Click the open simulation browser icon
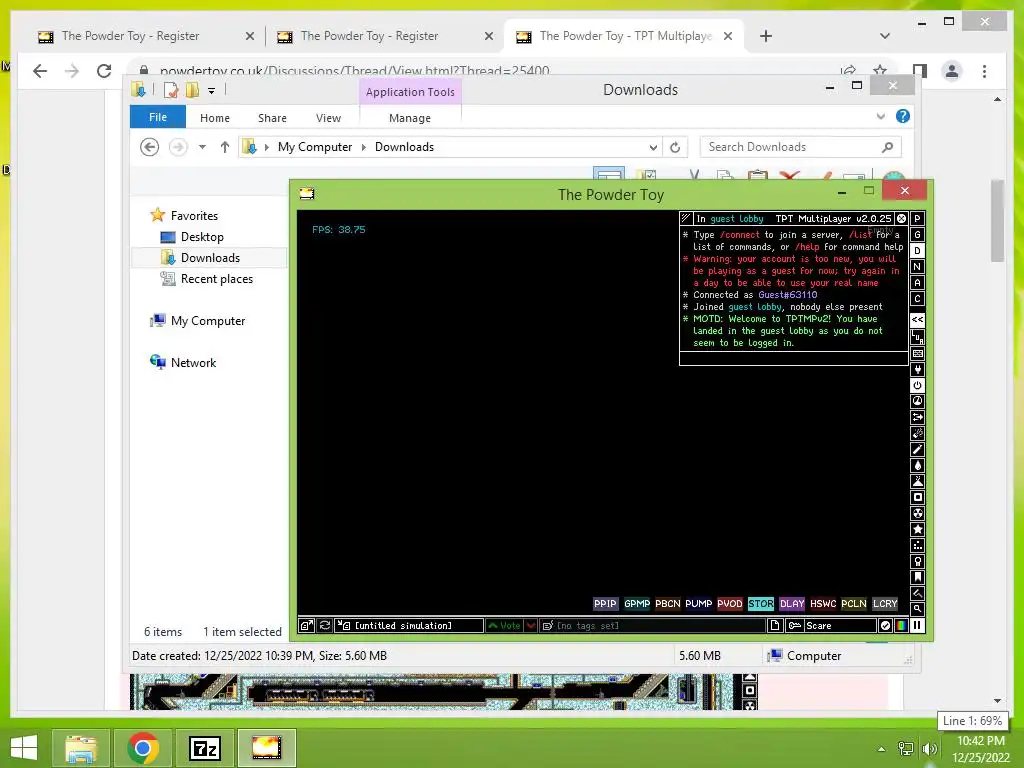1024x768 pixels. click(306, 626)
